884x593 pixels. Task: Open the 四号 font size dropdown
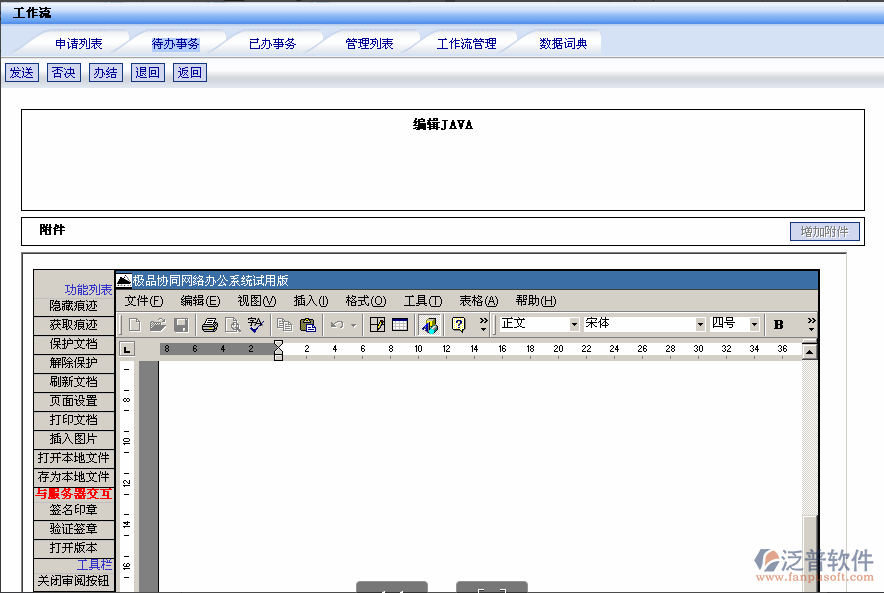[754, 324]
